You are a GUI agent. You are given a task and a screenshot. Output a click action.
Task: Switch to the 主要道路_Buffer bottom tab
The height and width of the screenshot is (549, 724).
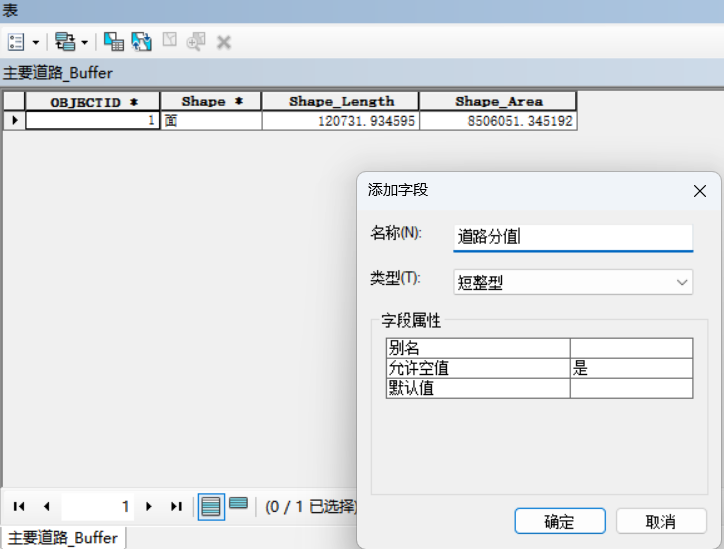pos(63,538)
